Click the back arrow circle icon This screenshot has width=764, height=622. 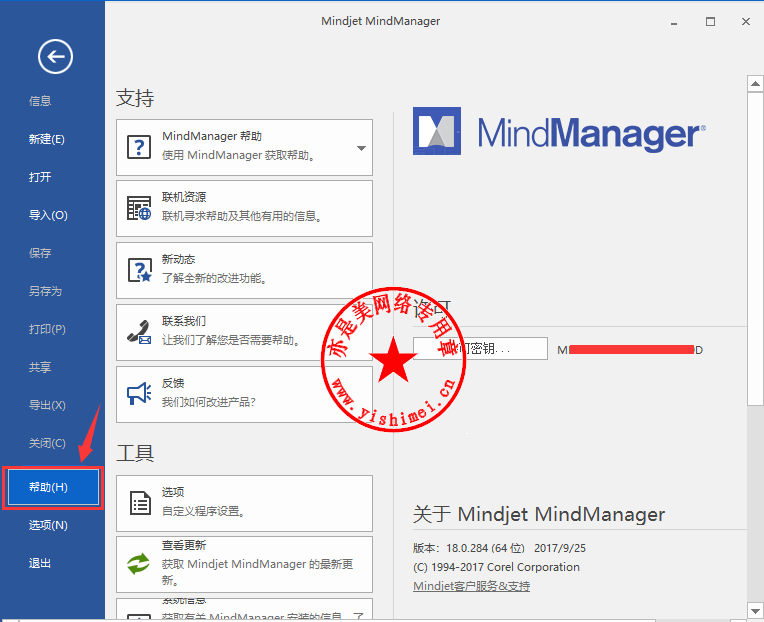[55, 57]
